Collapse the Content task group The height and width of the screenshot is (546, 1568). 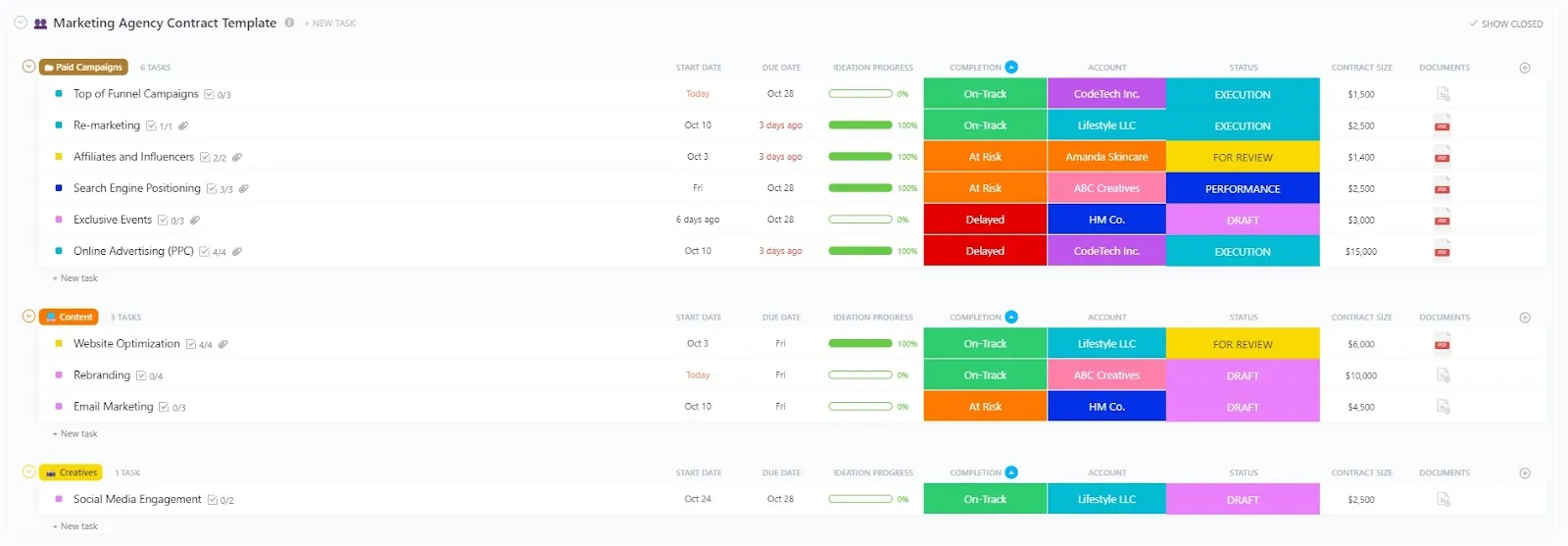[x=28, y=317]
